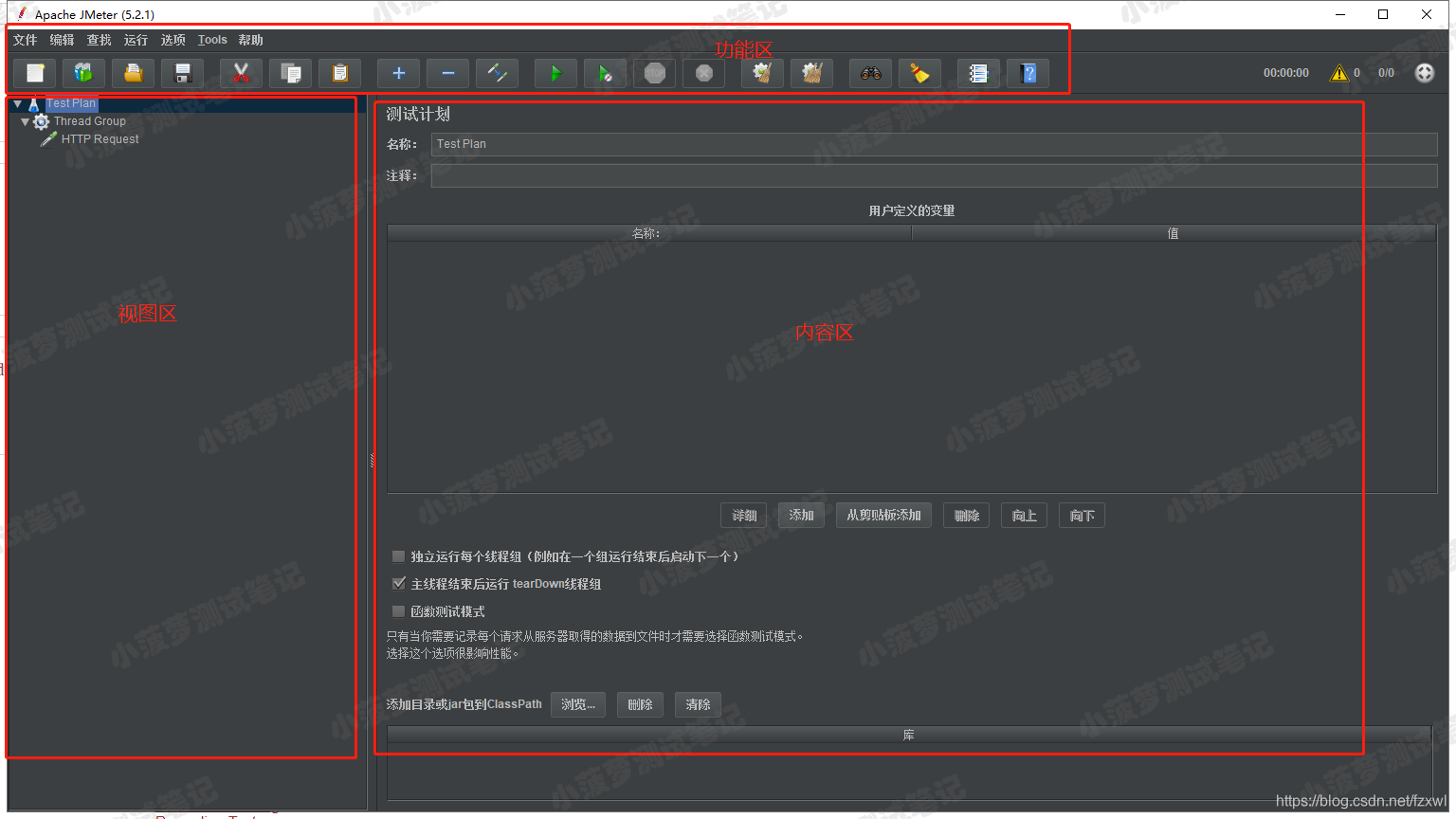This screenshot has height=819, width=1456.
Task: Click the 00:00:00 elapsed time display
Action: [x=1286, y=73]
